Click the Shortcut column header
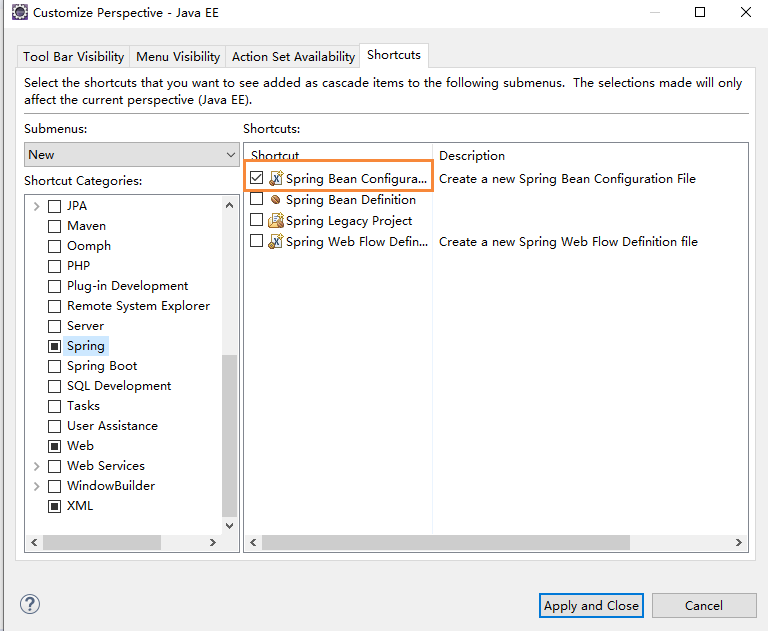Image resolution: width=768 pixels, height=631 pixels. pyautogui.click(x=275, y=155)
